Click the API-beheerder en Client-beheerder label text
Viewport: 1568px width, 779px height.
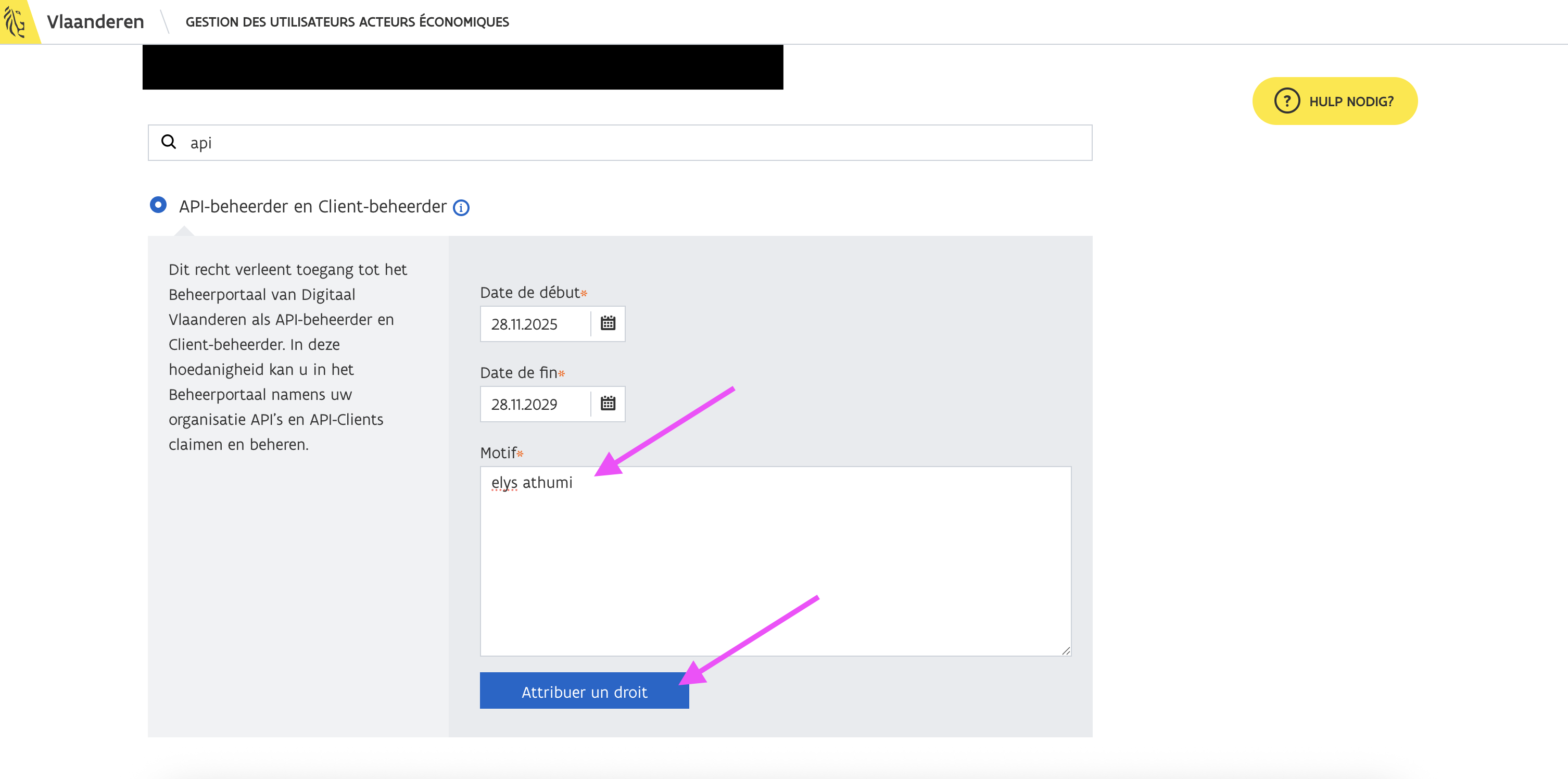312,207
